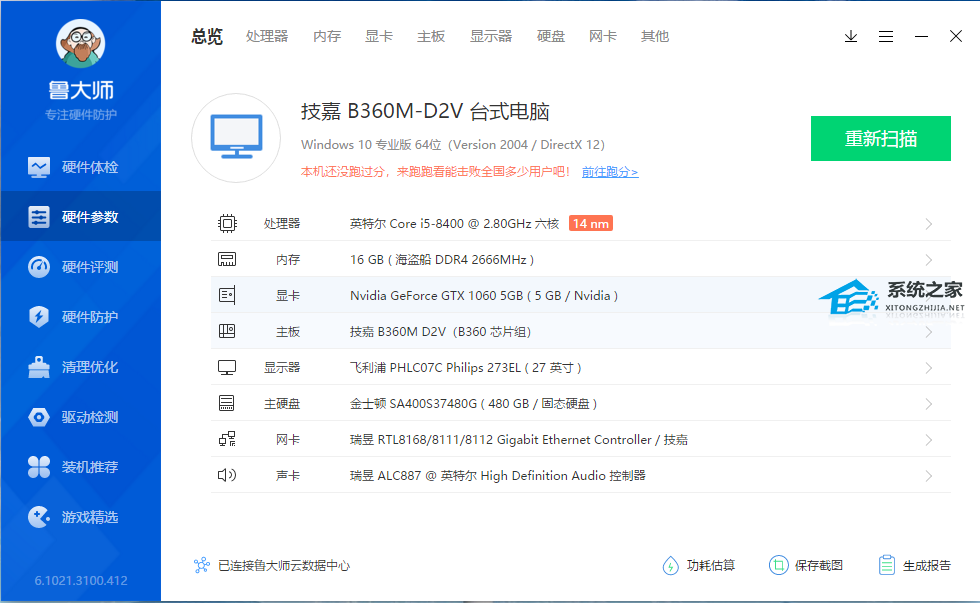Image resolution: width=980 pixels, height=603 pixels.
Task: Click the hard disk icon in 主硬盘 row
Action: (227, 403)
